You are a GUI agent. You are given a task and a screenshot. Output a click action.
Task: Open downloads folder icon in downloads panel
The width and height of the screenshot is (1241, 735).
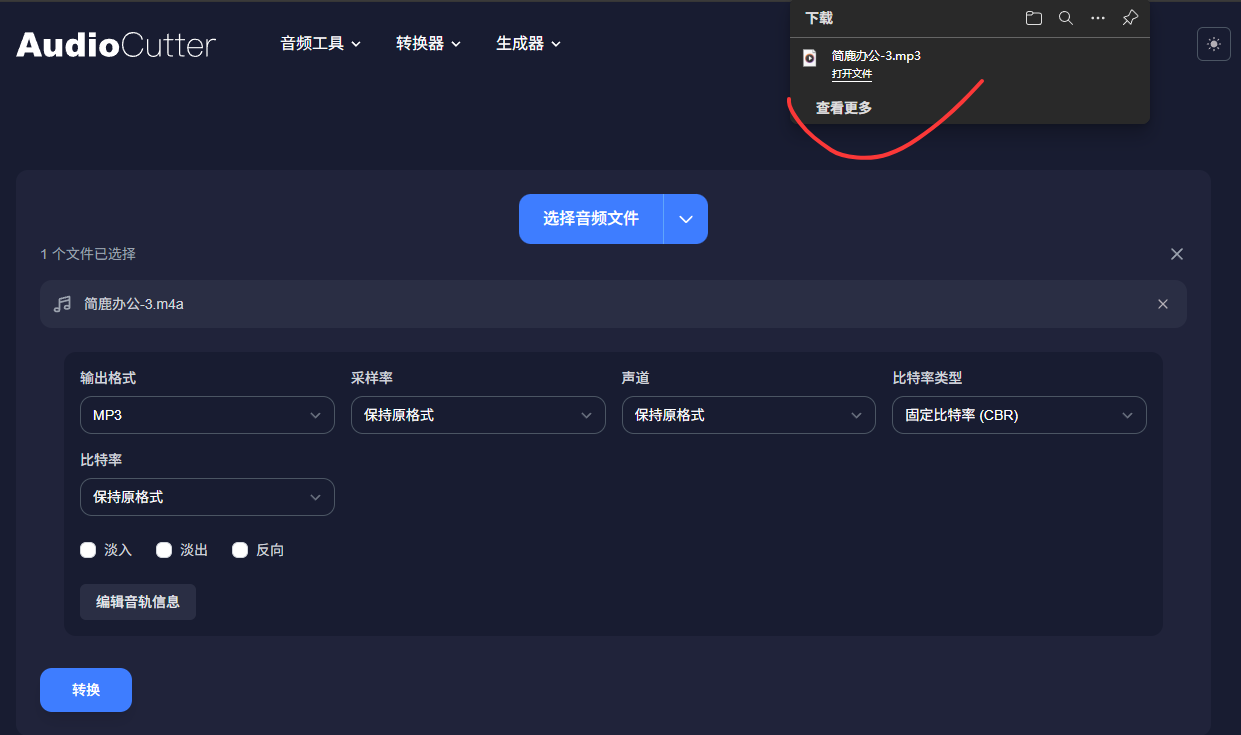(x=1034, y=18)
